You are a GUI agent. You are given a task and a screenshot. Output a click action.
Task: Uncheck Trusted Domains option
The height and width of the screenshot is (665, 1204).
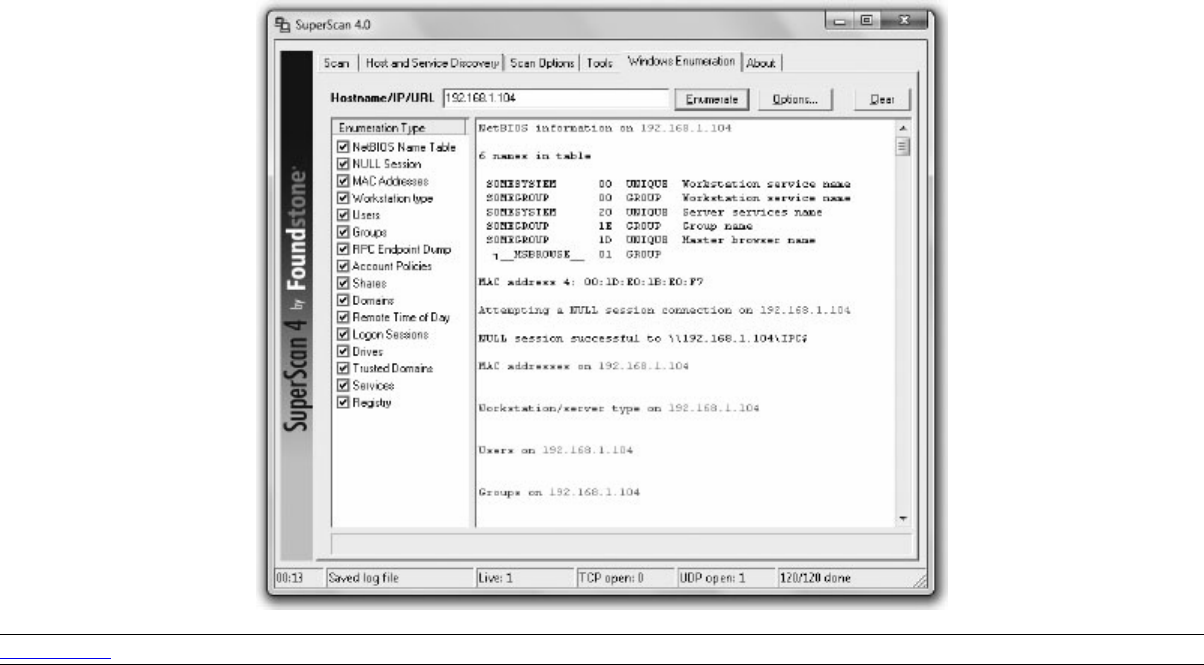pos(343,368)
